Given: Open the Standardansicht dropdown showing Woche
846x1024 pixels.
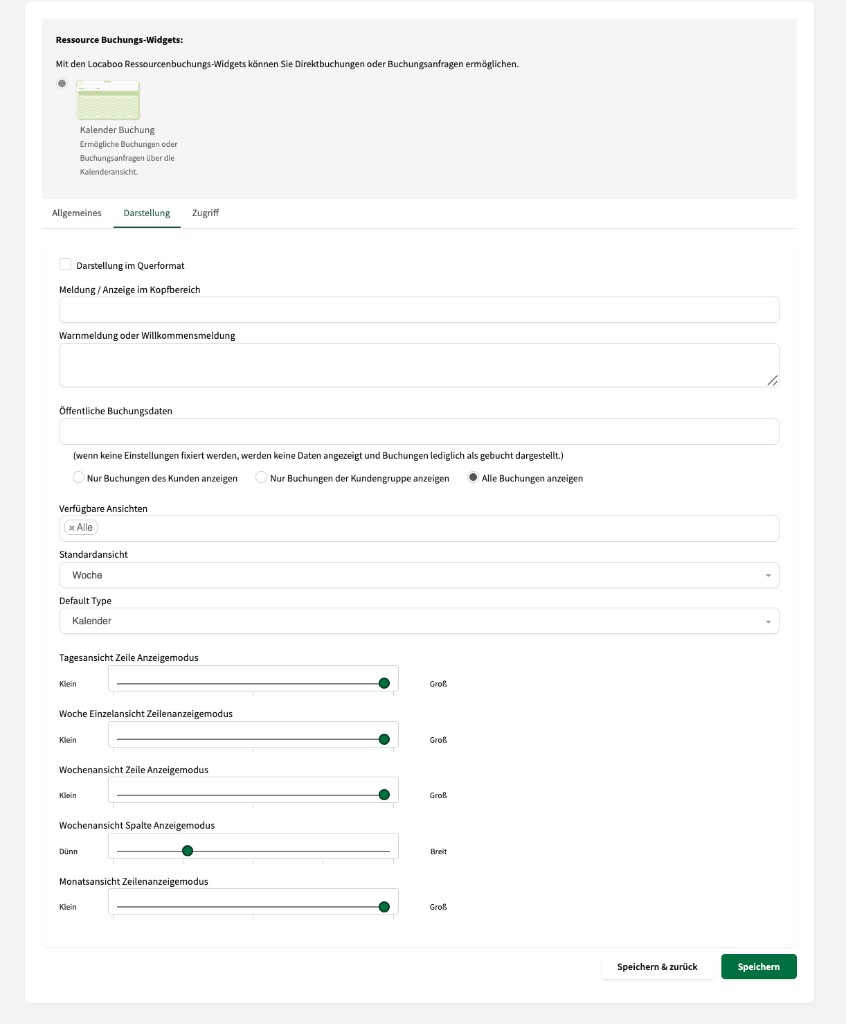Looking at the screenshot, I should coord(420,575).
